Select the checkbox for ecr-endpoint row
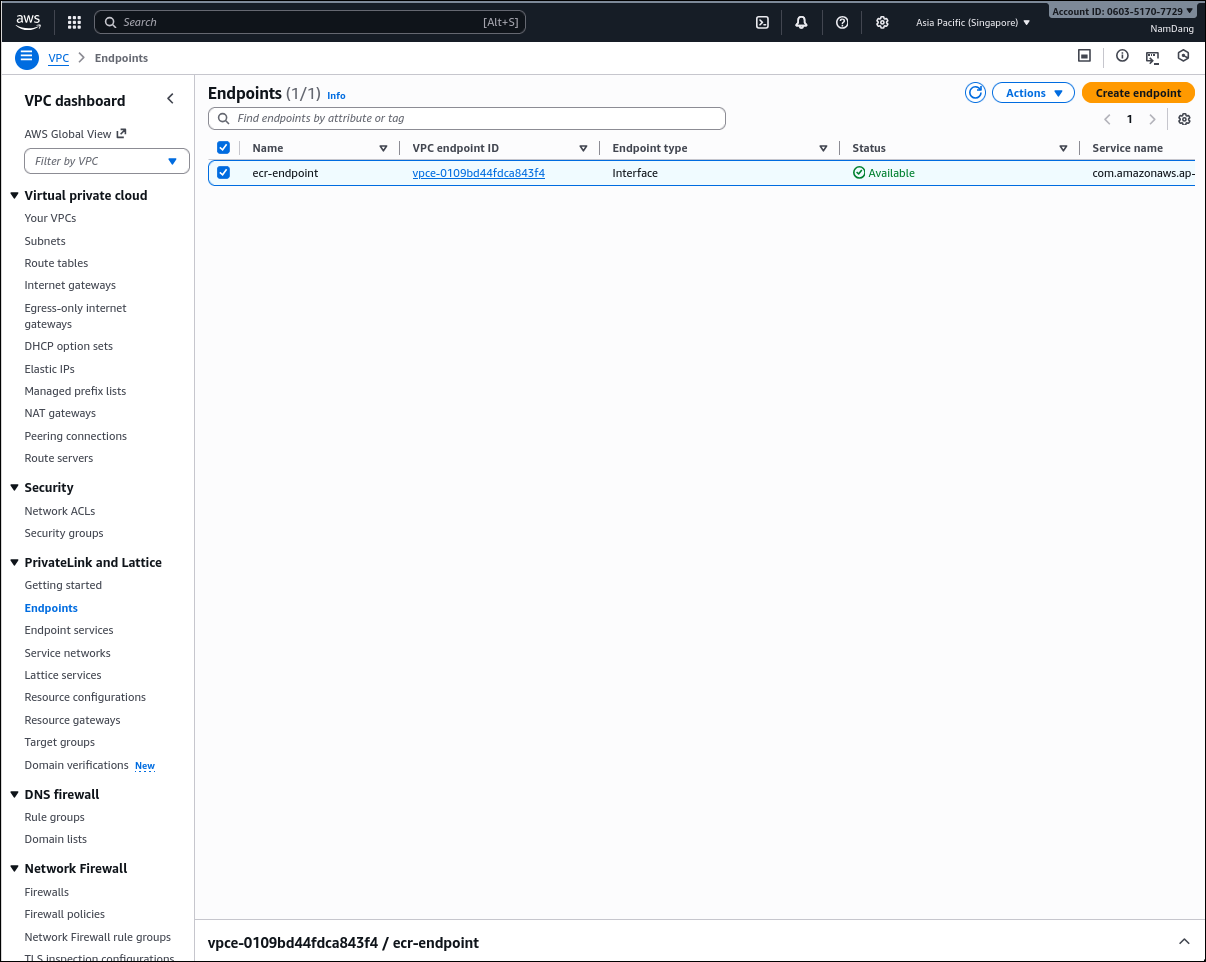The image size is (1206, 962). point(222,172)
